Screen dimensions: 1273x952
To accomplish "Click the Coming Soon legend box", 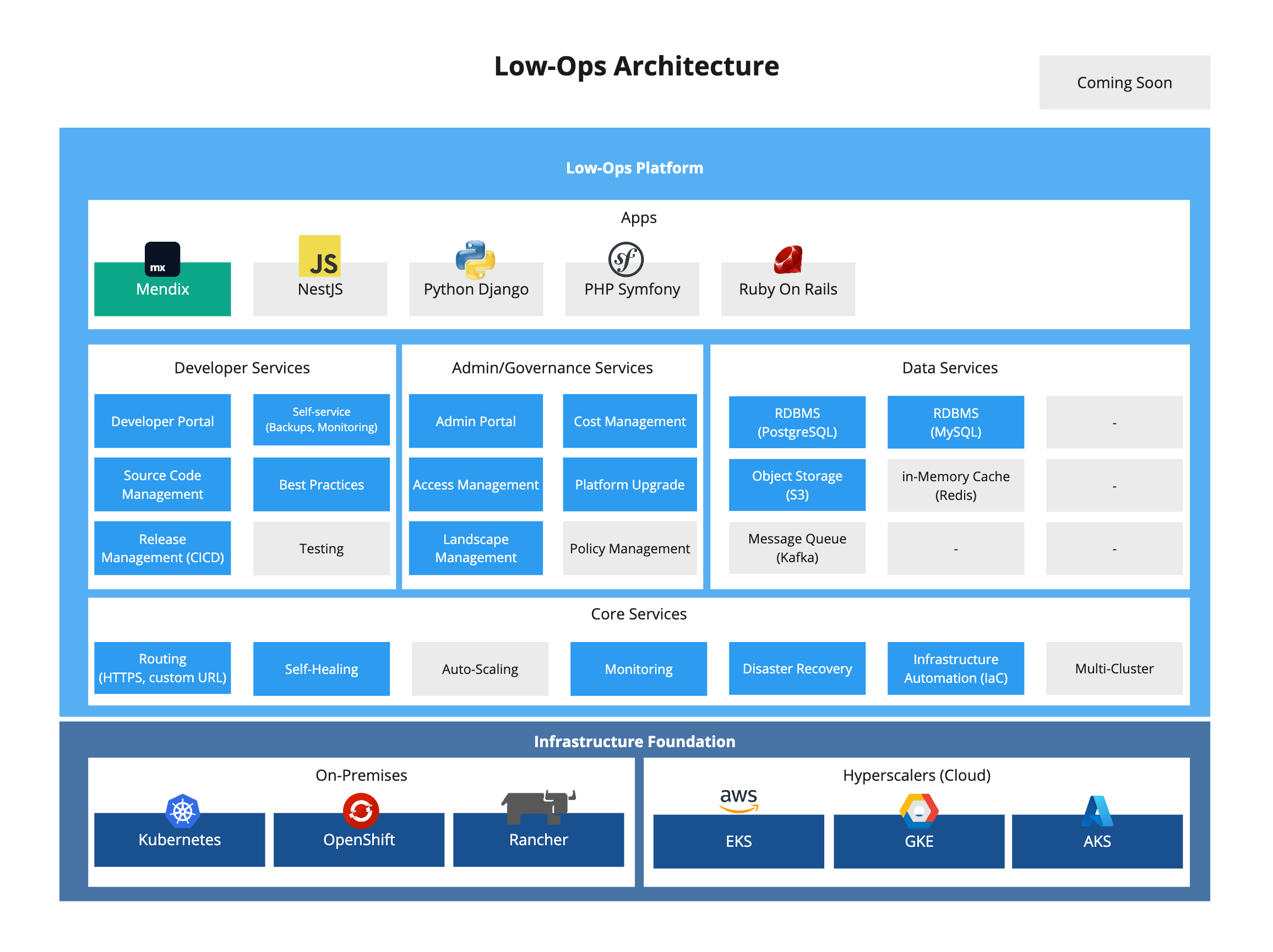I will [1124, 82].
